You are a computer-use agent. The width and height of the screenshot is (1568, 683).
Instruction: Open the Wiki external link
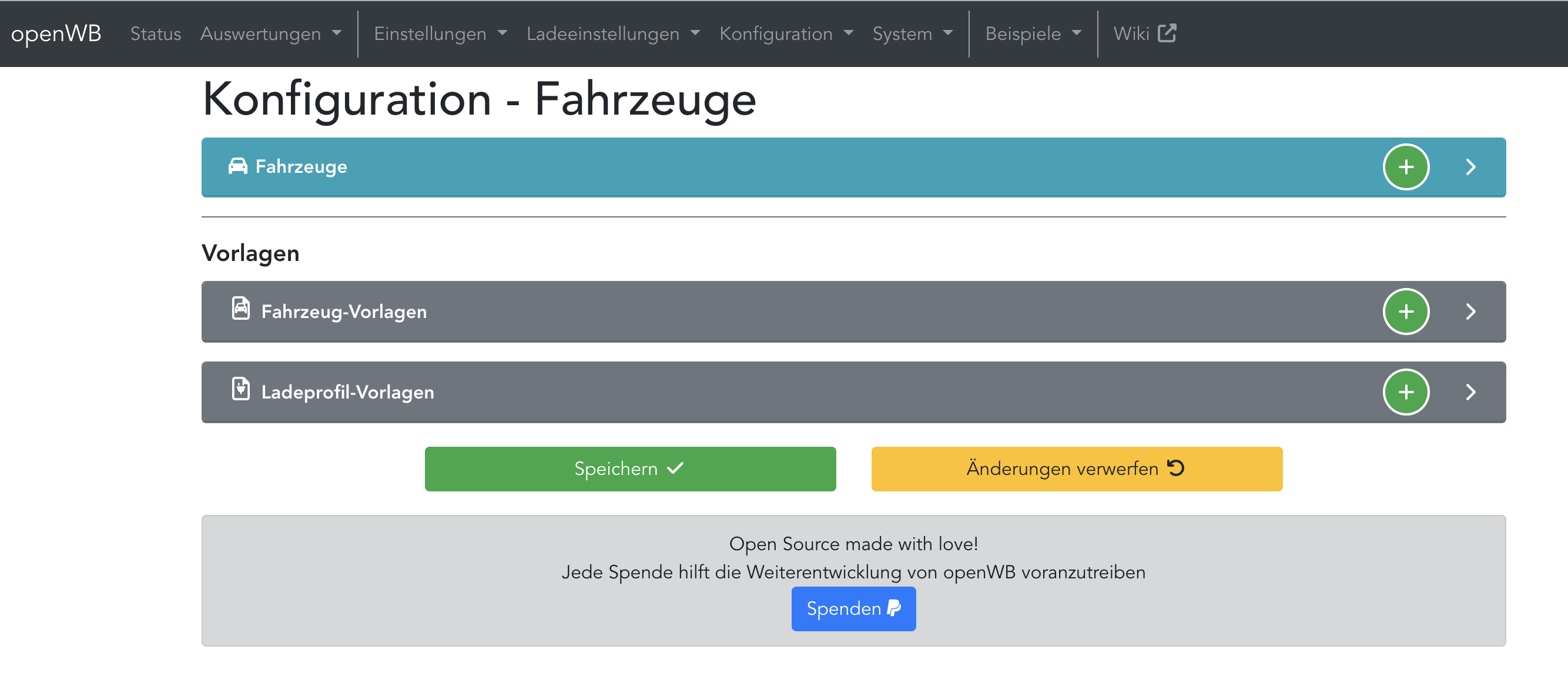tap(1144, 34)
